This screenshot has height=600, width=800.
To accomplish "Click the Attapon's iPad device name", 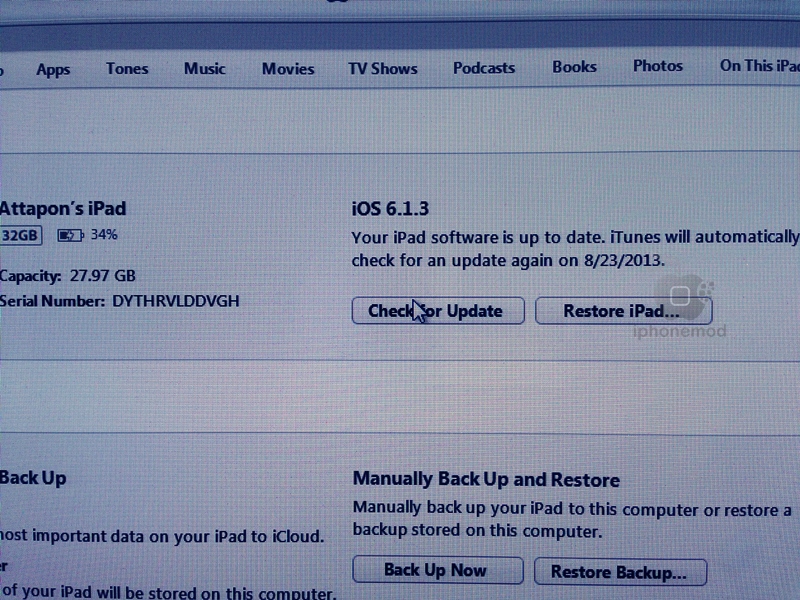I will tap(63, 209).
